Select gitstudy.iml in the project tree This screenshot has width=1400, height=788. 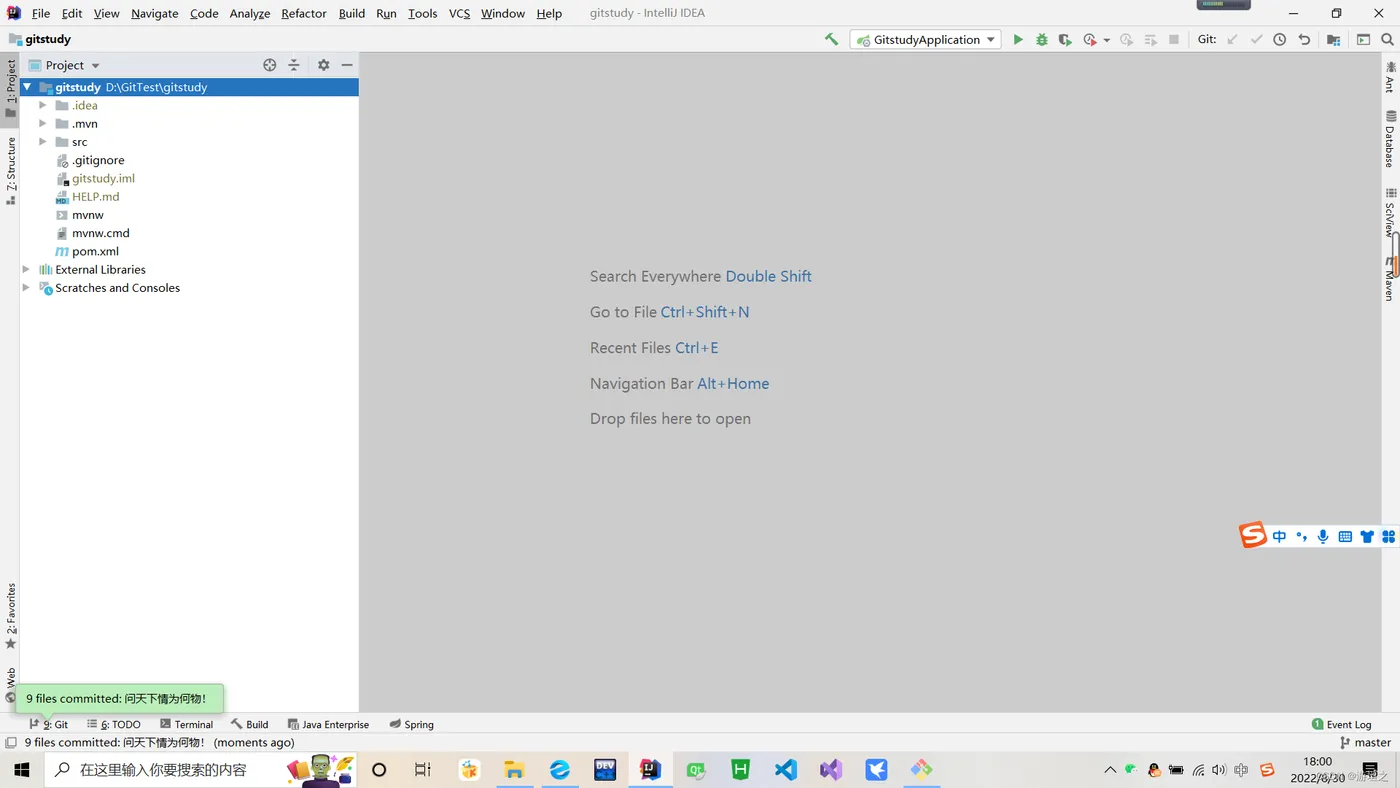[x=103, y=178]
